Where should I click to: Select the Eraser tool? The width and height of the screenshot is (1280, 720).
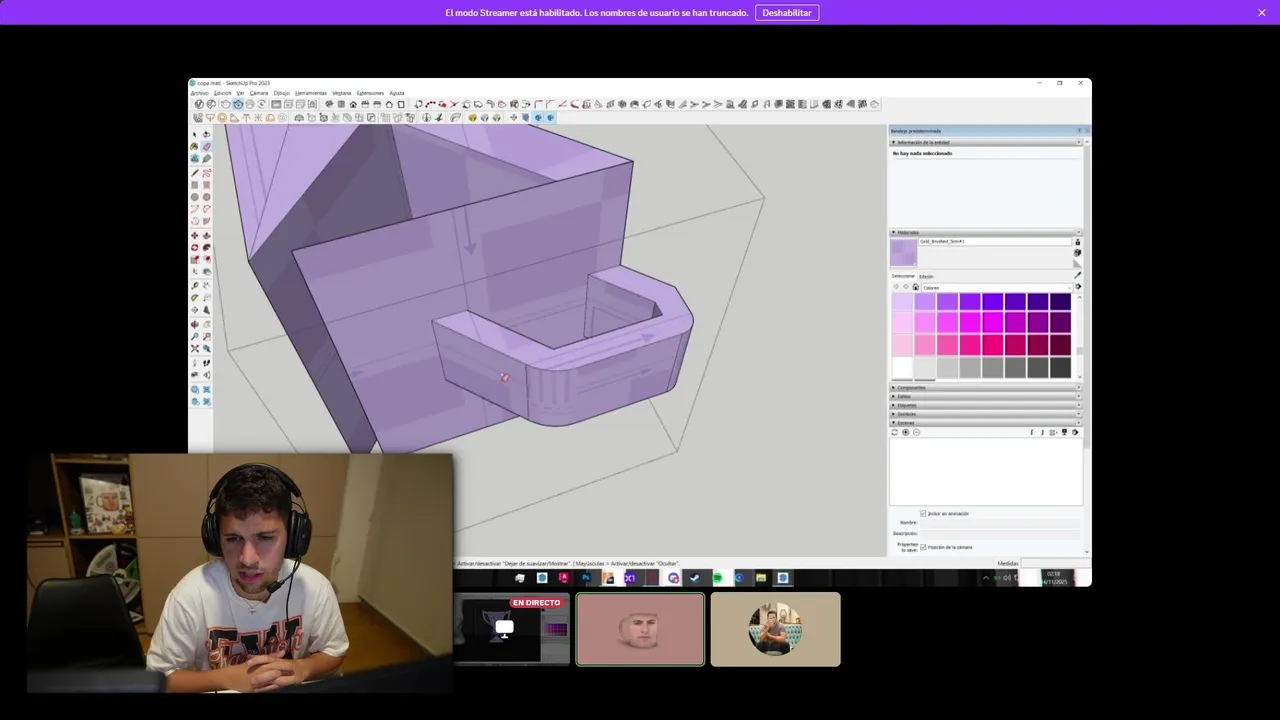[206, 146]
